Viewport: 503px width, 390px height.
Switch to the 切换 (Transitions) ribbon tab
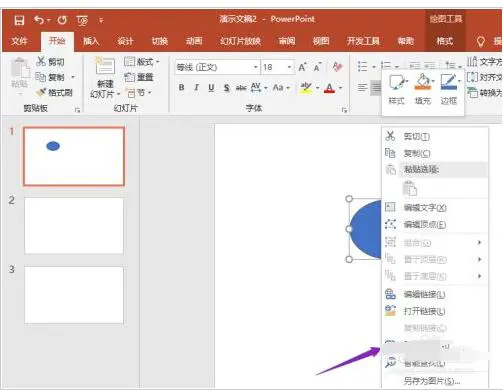point(160,41)
